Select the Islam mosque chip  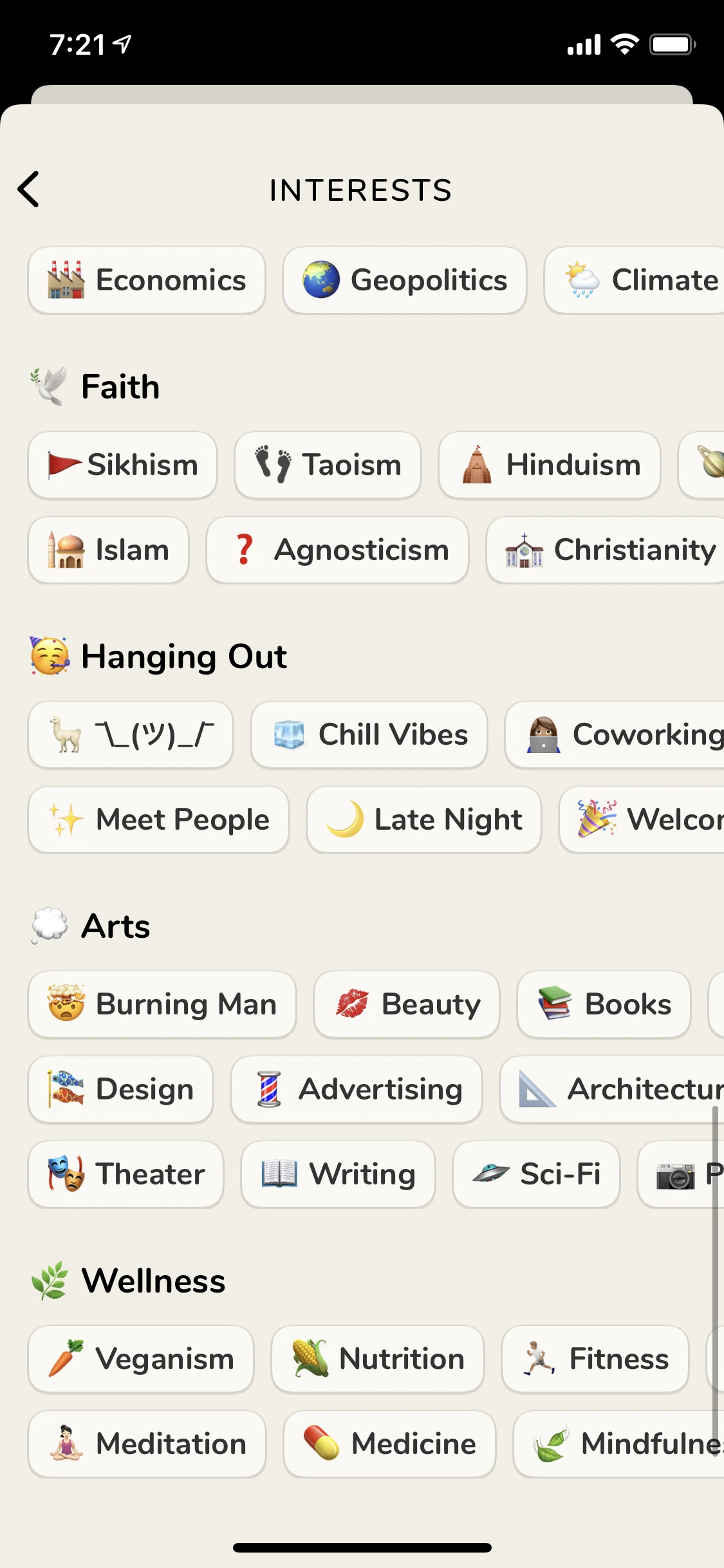109,550
